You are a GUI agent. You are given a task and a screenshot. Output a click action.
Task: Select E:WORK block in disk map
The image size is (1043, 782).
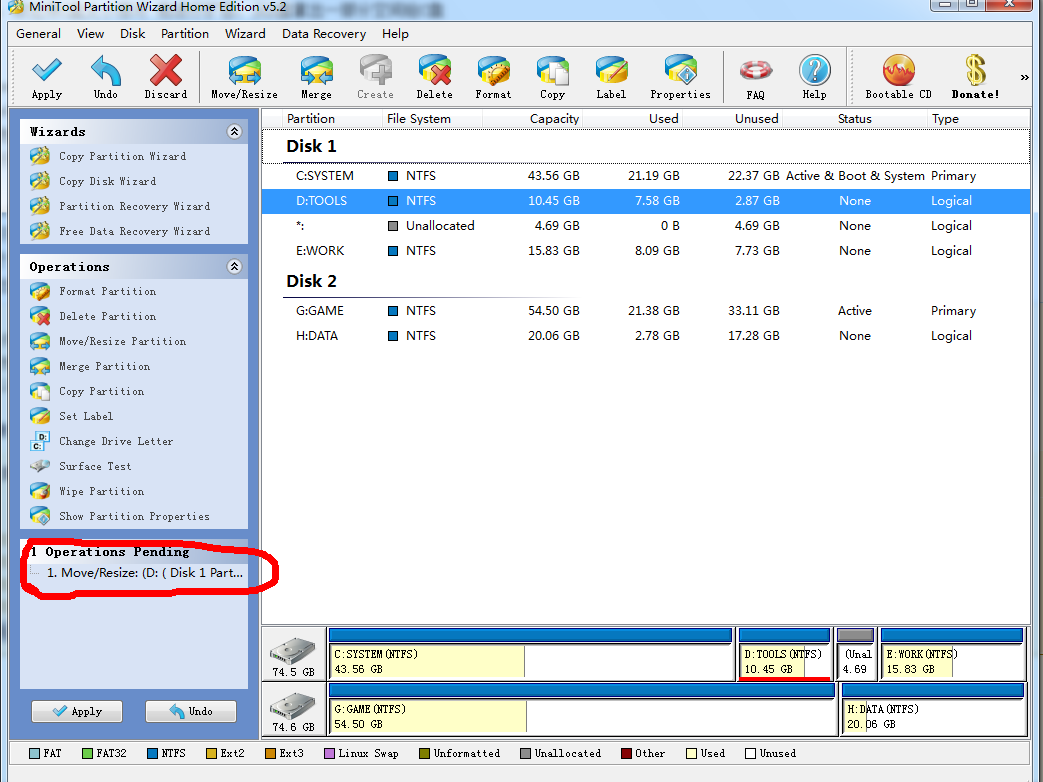click(x=952, y=654)
